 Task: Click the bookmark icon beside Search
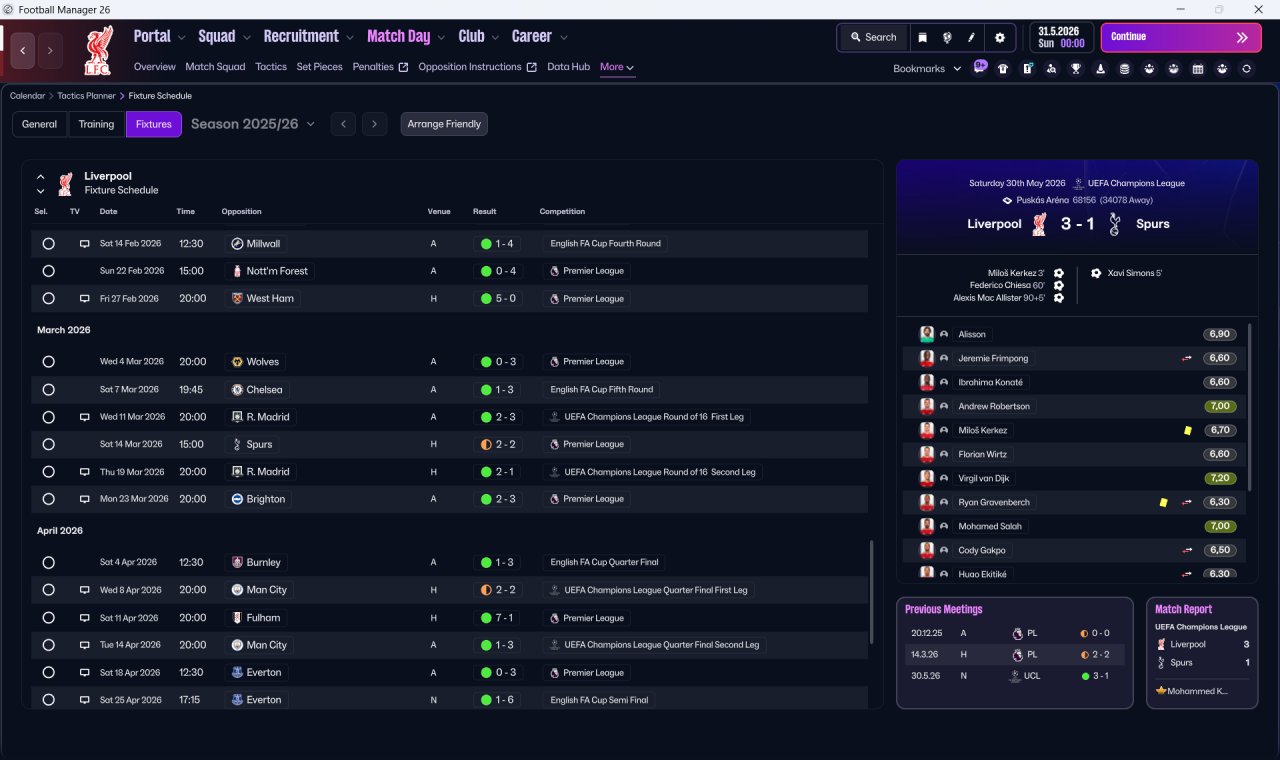[923, 37]
